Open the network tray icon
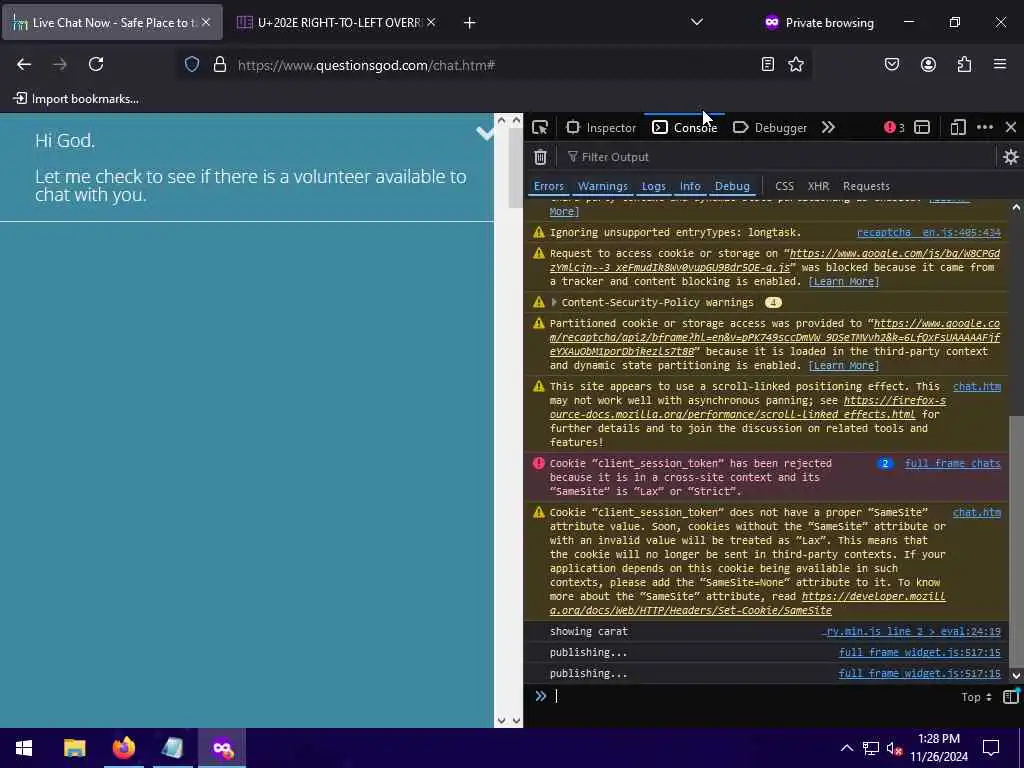Image resolution: width=1024 pixels, height=768 pixels. pos(871,748)
